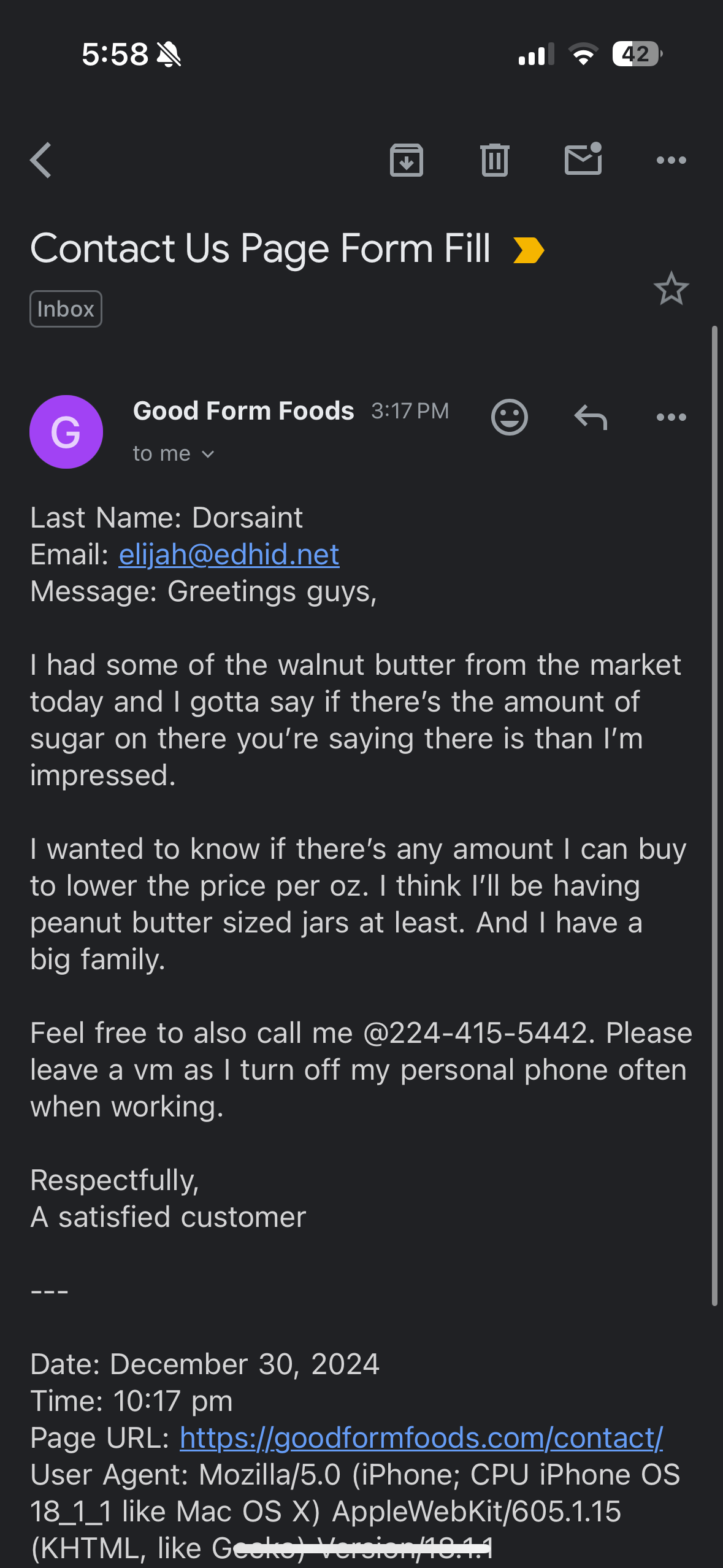Screen dimensions: 723x1568
Task: Open the sender message options menu
Action: tap(671, 417)
